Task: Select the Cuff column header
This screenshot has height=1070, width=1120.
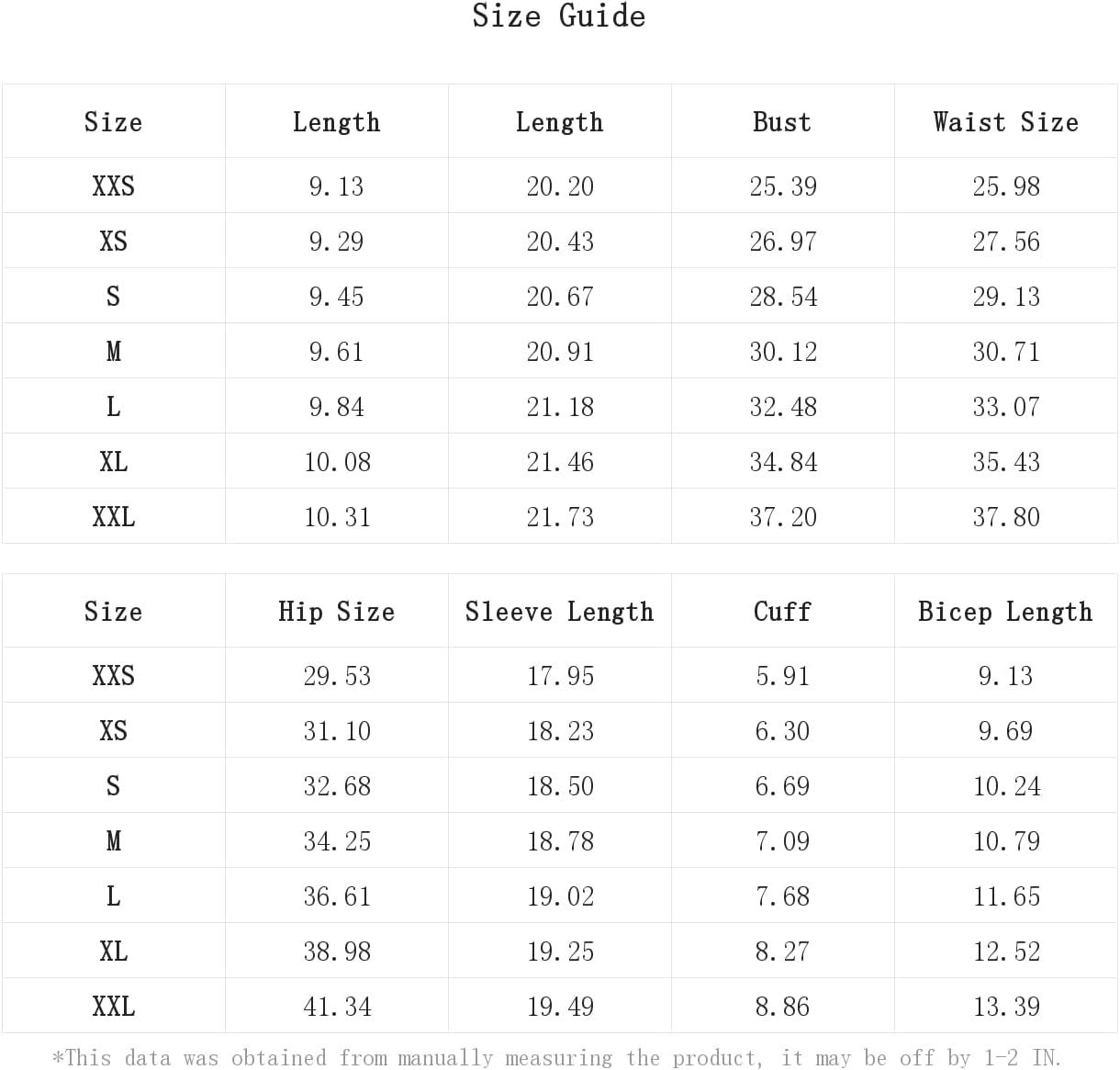Action: pos(782,612)
